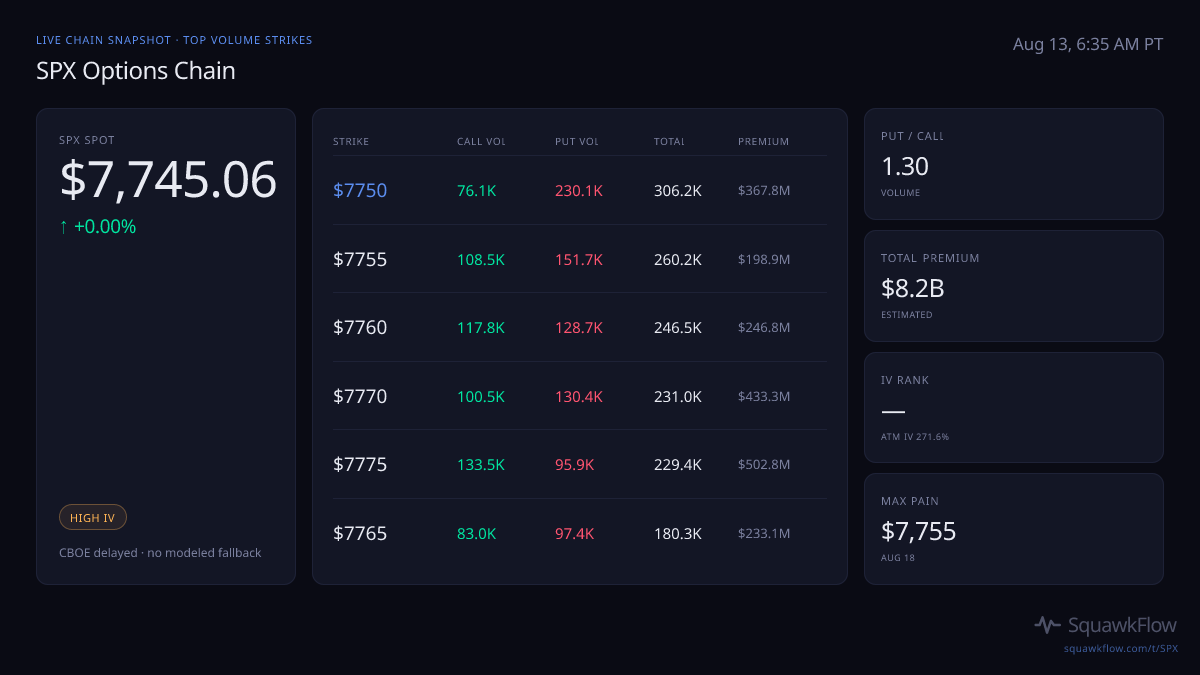The height and width of the screenshot is (675, 1200).
Task: Select the $7750 strike row
Action: point(580,190)
